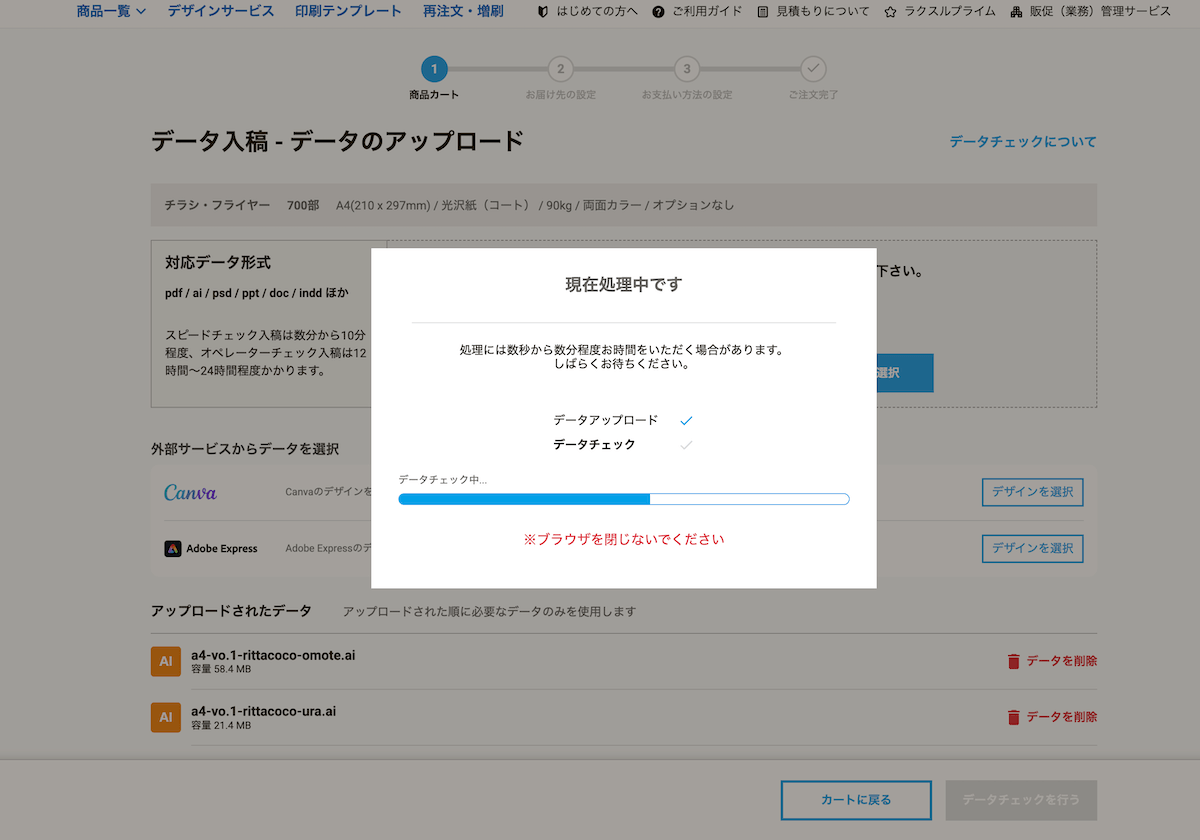Open the 見積もりについて link
Screen dimensions: 1200x840
(823, 12)
